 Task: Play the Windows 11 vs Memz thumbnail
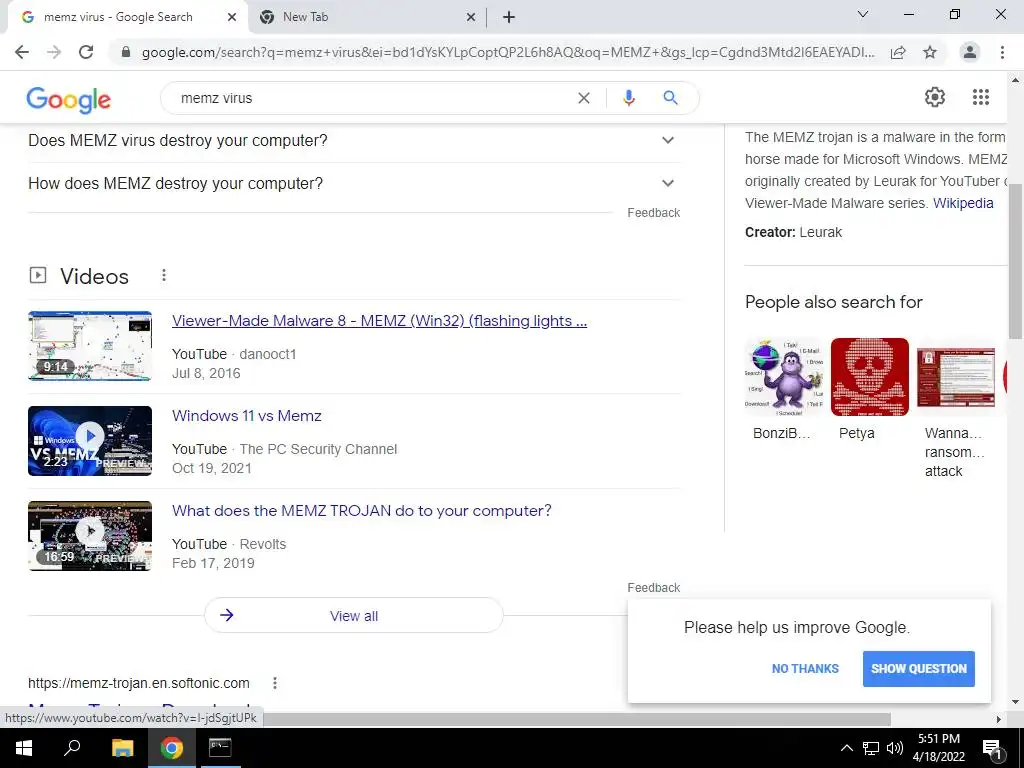coord(90,441)
